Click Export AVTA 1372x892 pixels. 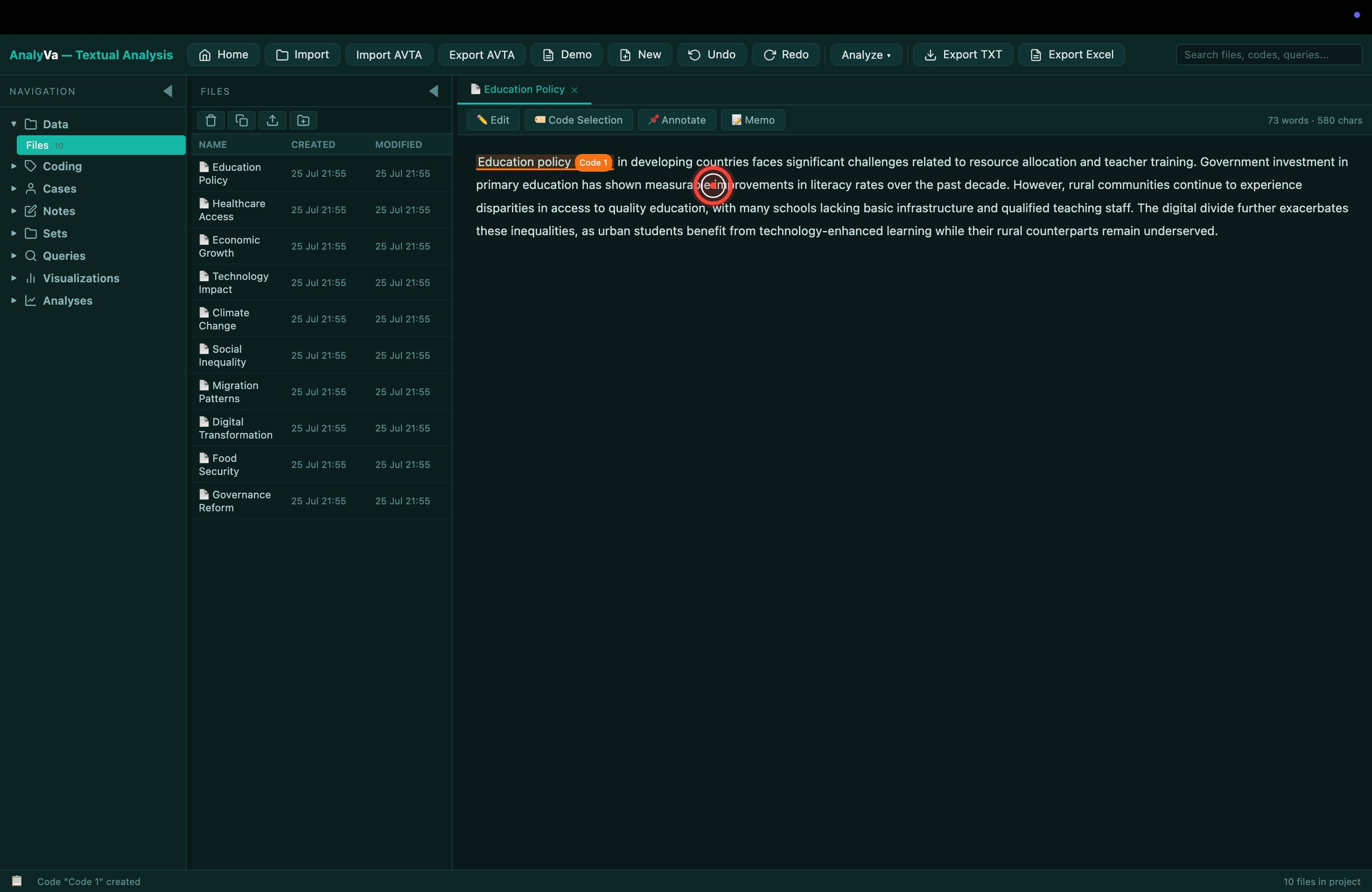[482, 55]
